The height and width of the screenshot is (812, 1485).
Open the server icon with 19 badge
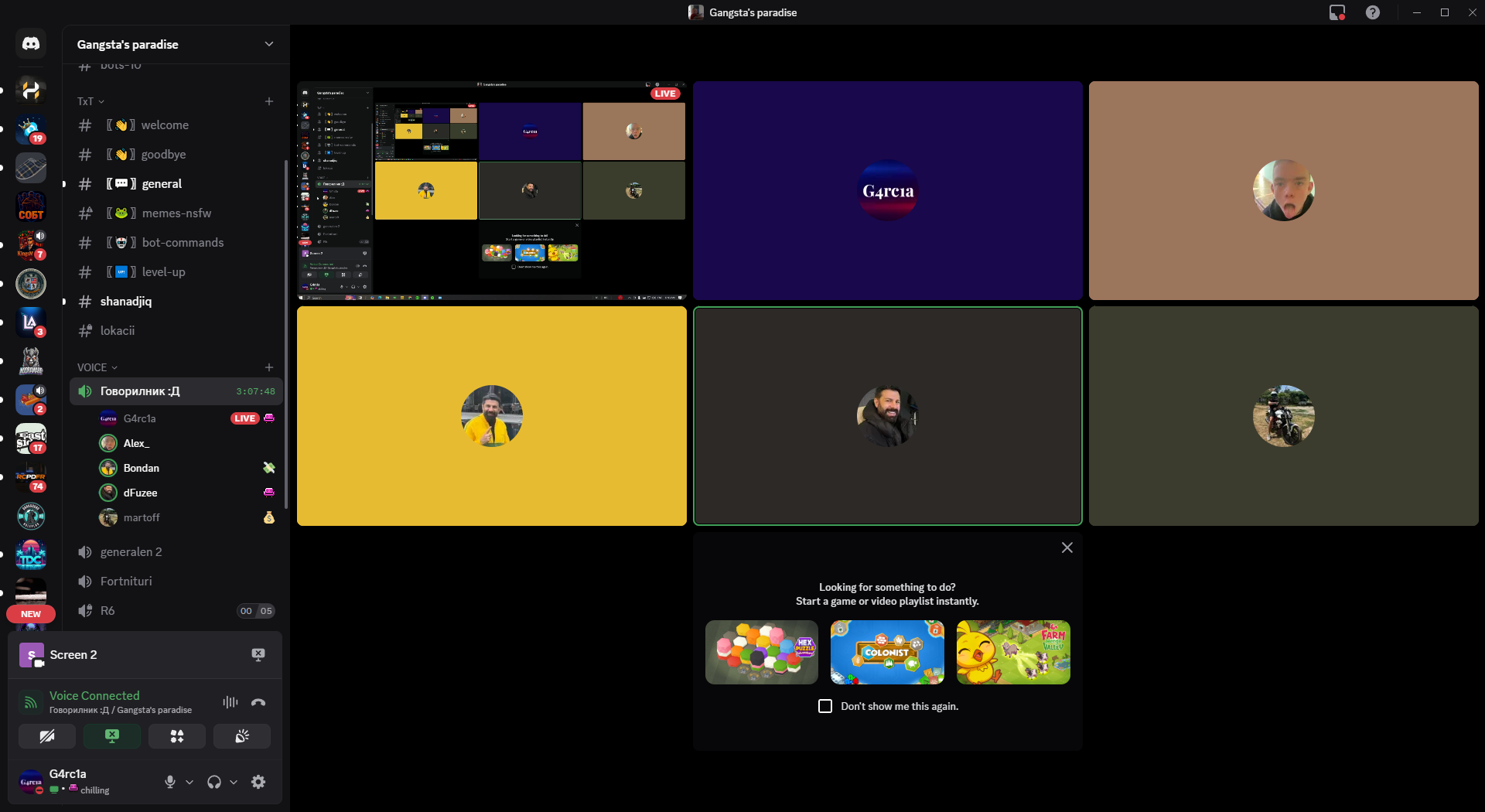tap(31, 129)
